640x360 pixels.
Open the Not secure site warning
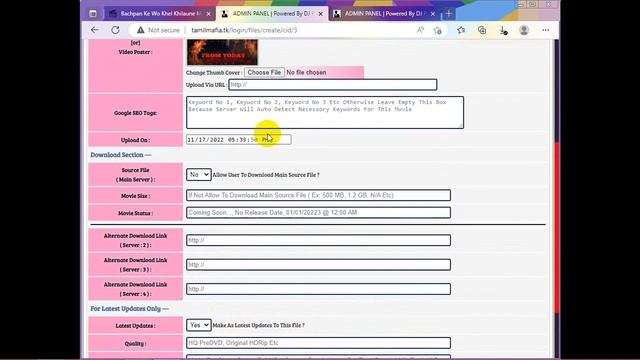click(x=158, y=30)
